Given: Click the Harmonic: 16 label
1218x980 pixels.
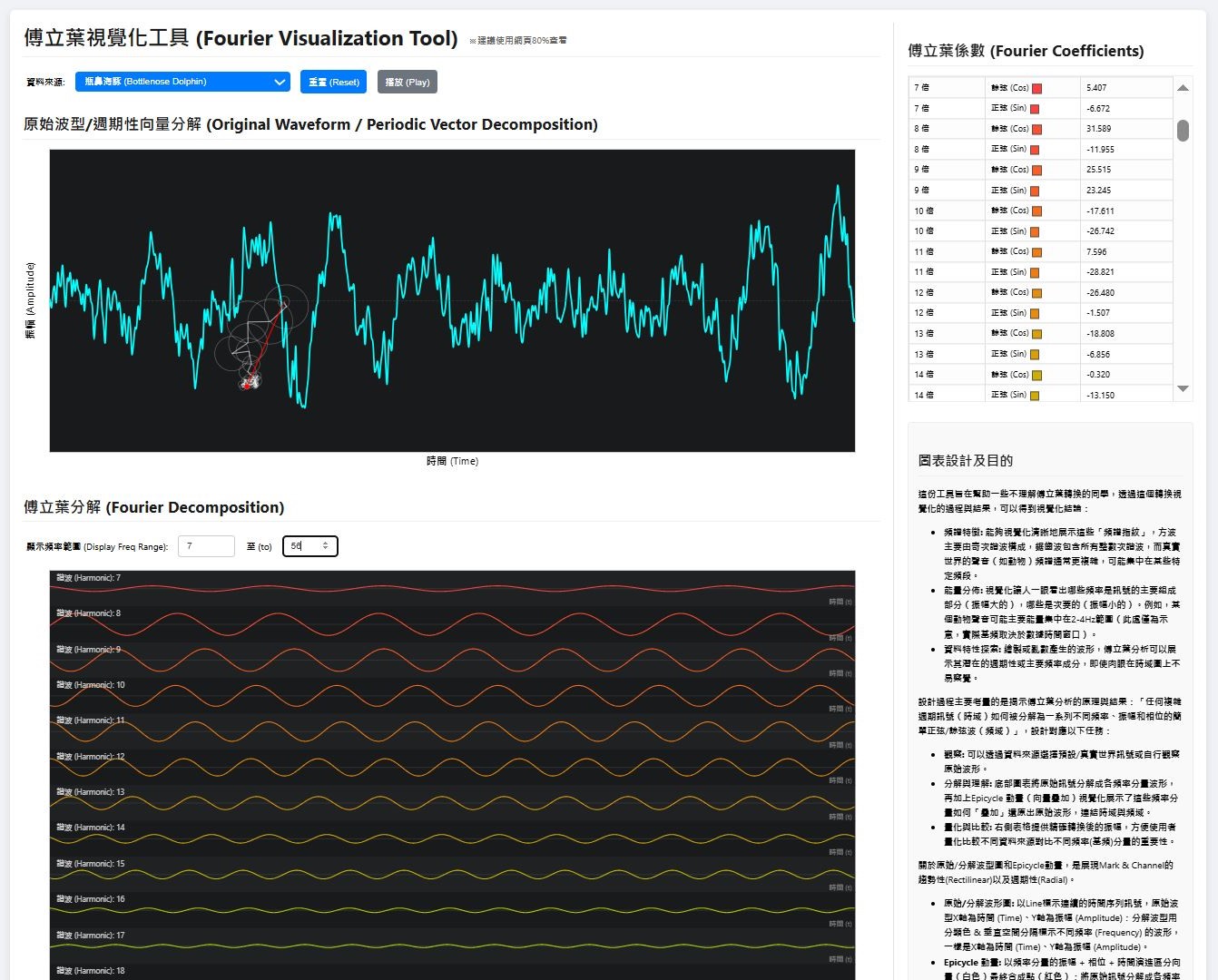Looking at the screenshot, I should [x=91, y=899].
